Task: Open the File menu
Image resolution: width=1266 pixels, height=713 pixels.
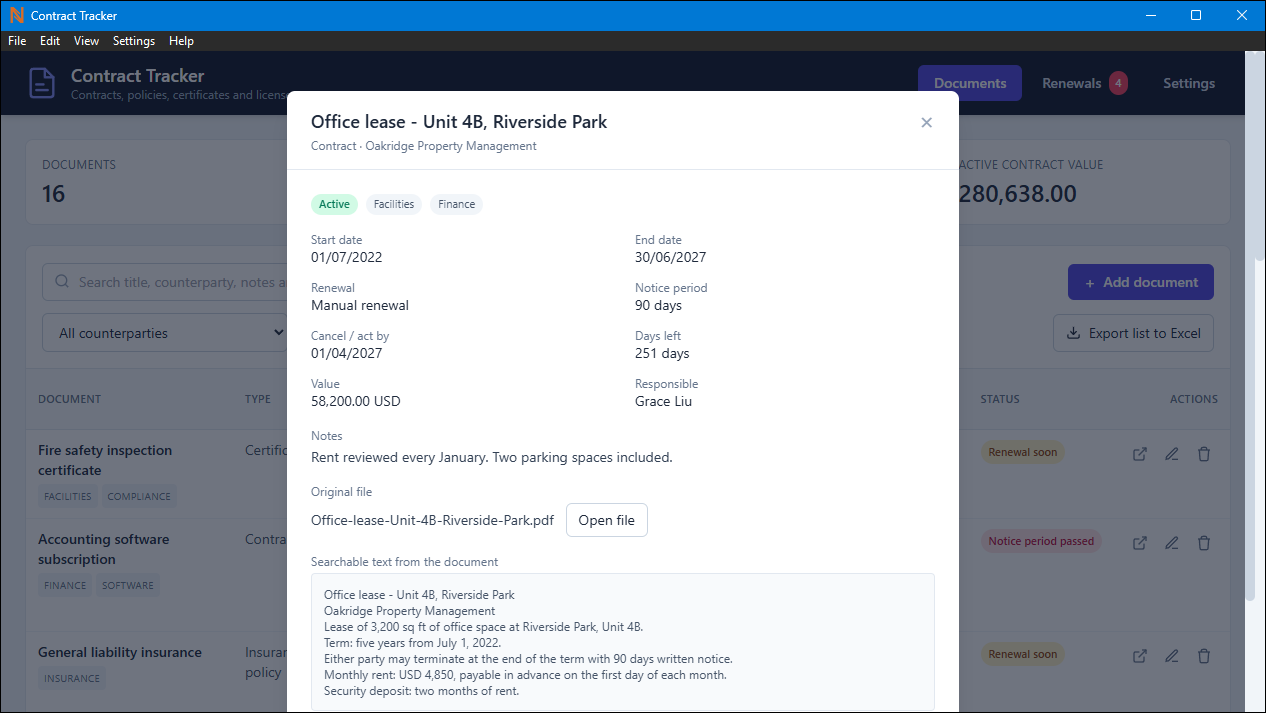Action: [x=17, y=41]
